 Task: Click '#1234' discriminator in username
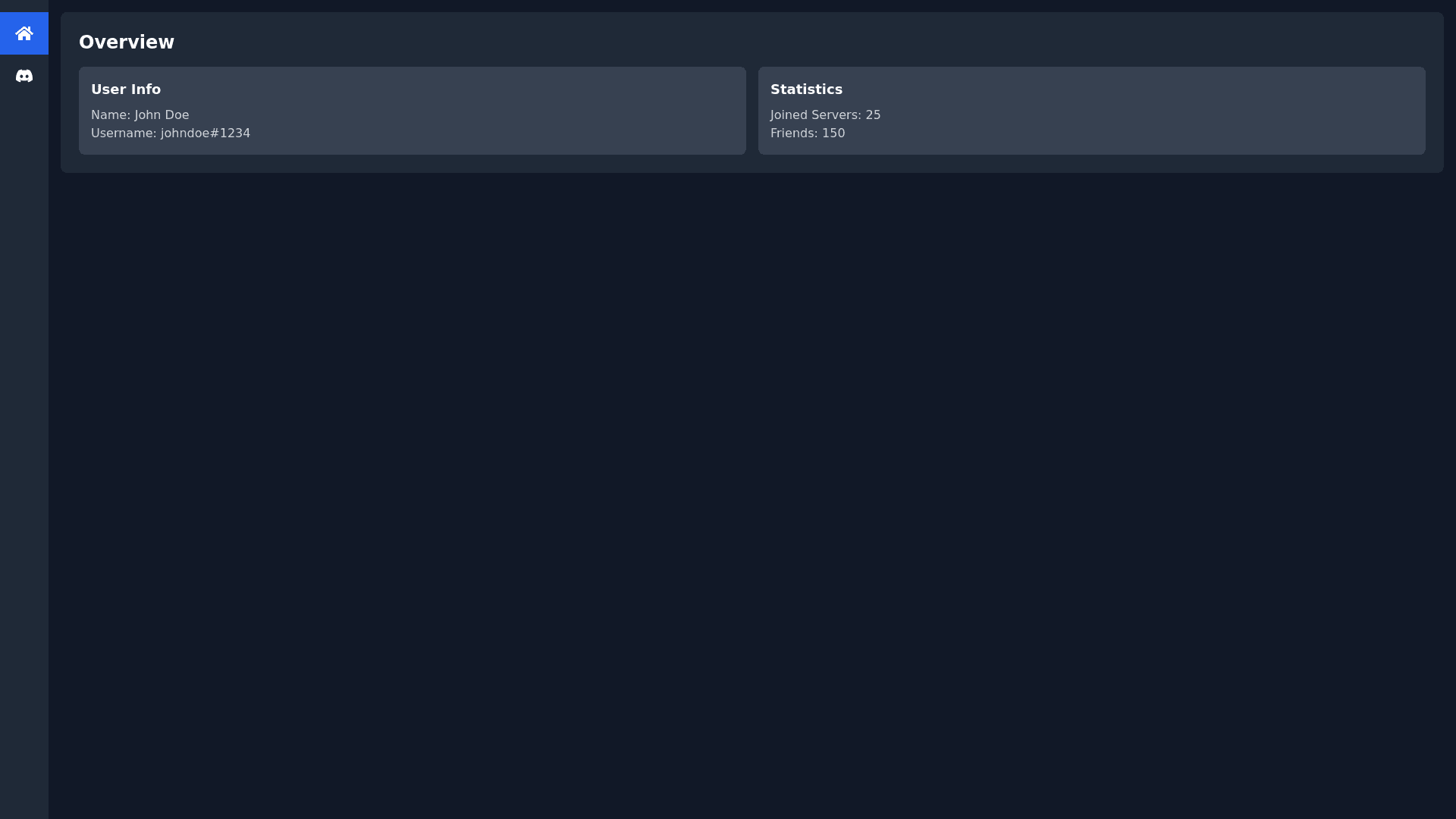pyautogui.click(x=230, y=133)
